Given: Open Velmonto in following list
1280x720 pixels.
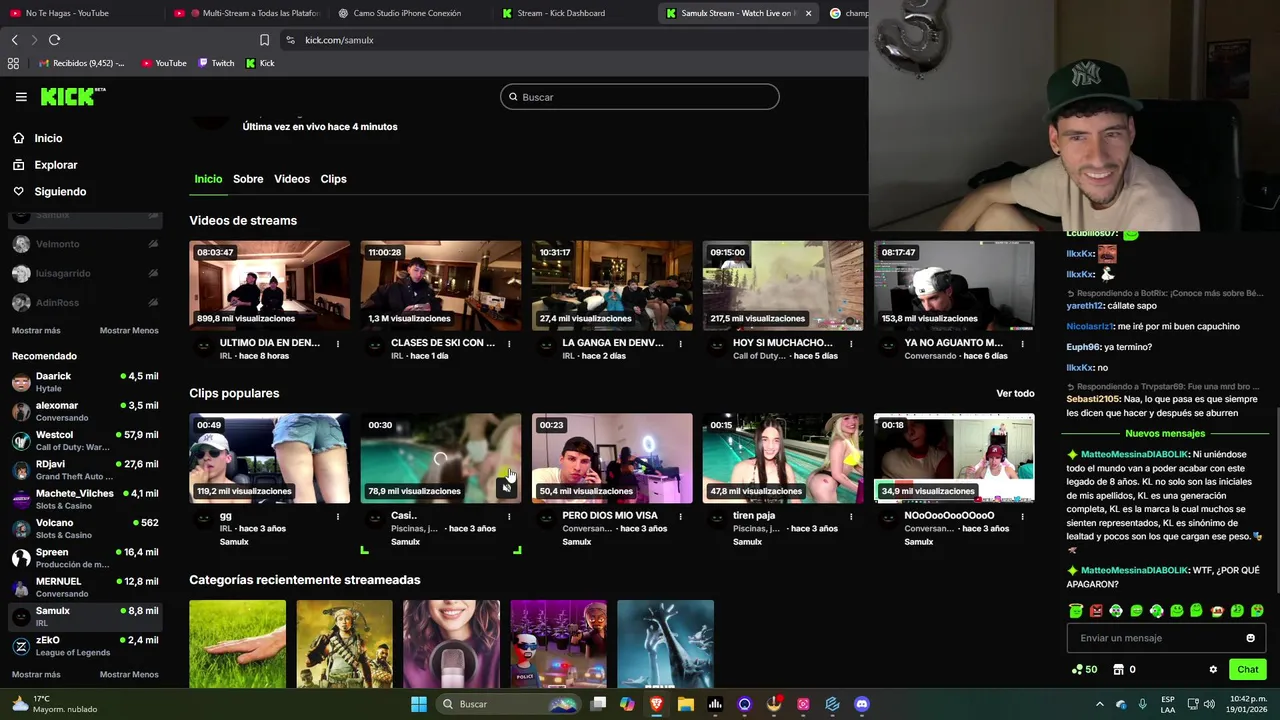Looking at the screenshot, I should point(85,244).
